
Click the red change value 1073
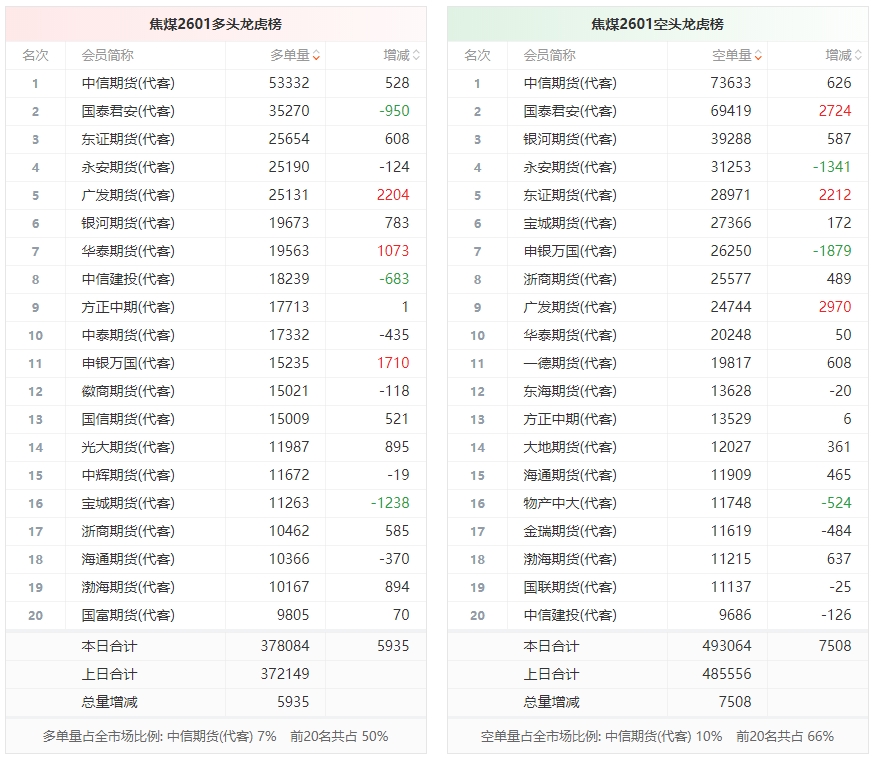pyautogui.click(x=393, y=251)
